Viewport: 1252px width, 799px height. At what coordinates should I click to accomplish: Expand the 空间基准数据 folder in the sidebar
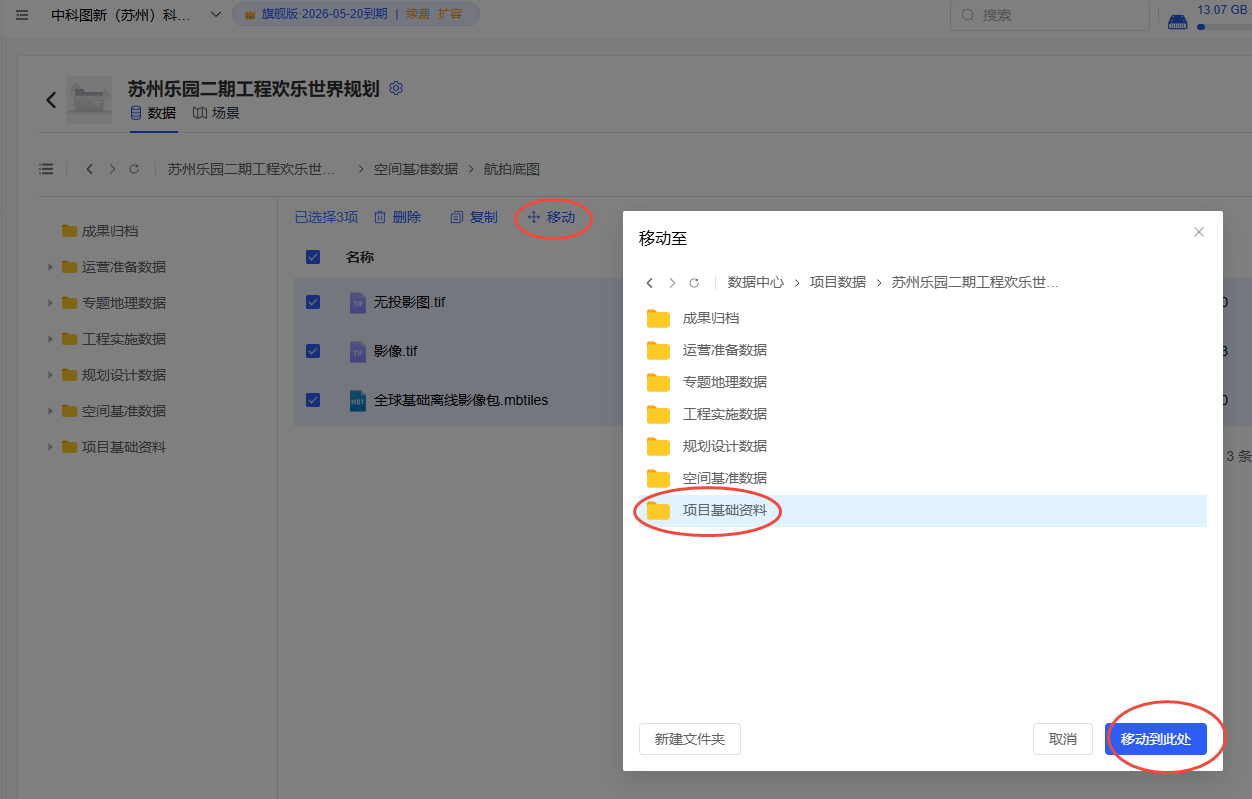(50, 411)
